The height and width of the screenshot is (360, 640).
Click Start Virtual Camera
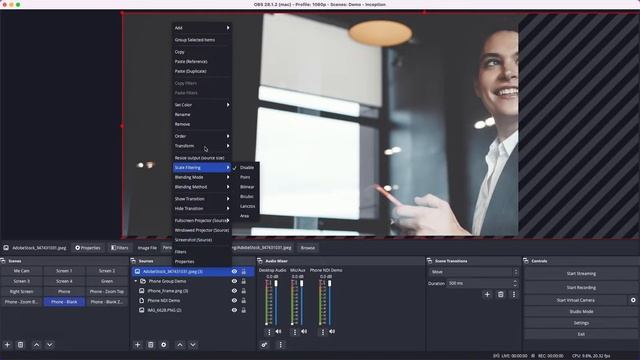tap(576, 300)
